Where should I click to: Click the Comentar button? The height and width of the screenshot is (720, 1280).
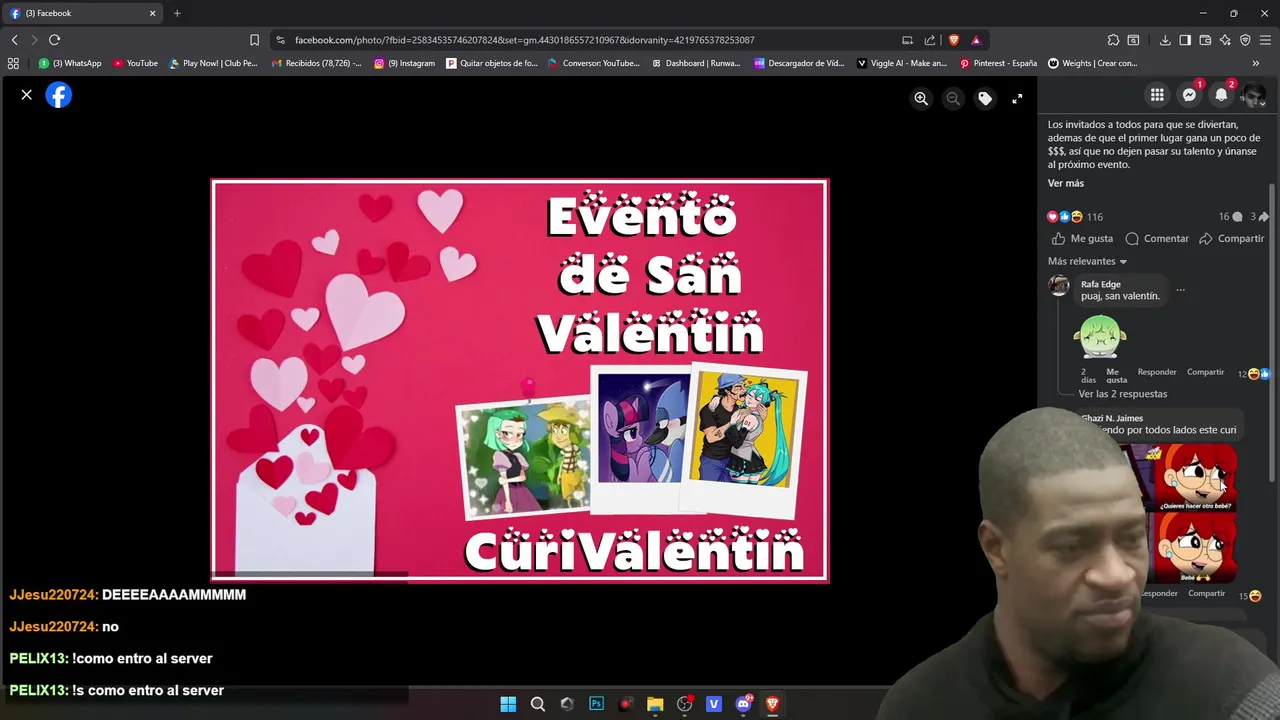coord(1157,239)
